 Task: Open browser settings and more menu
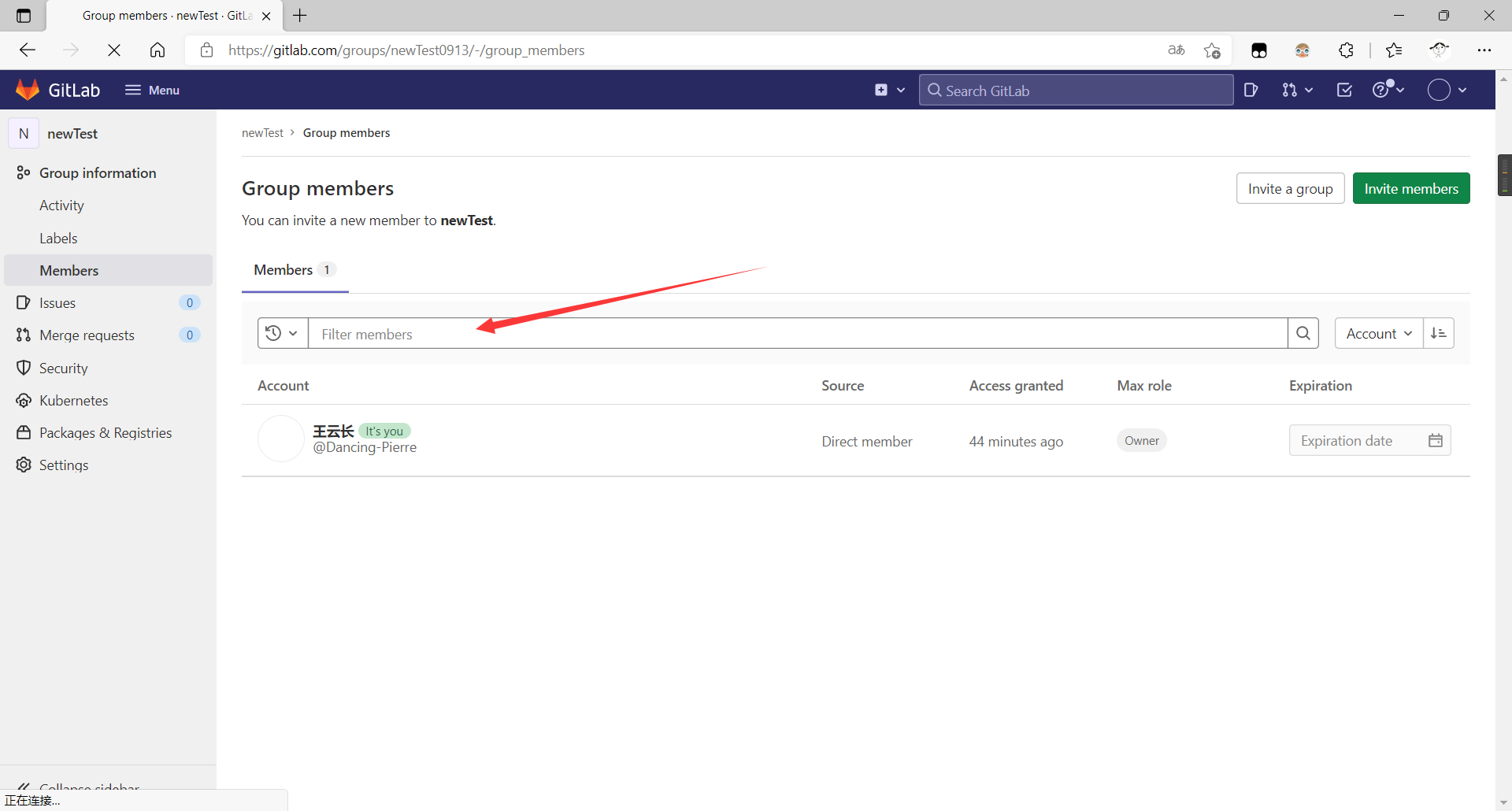[x=1484, y=50]
